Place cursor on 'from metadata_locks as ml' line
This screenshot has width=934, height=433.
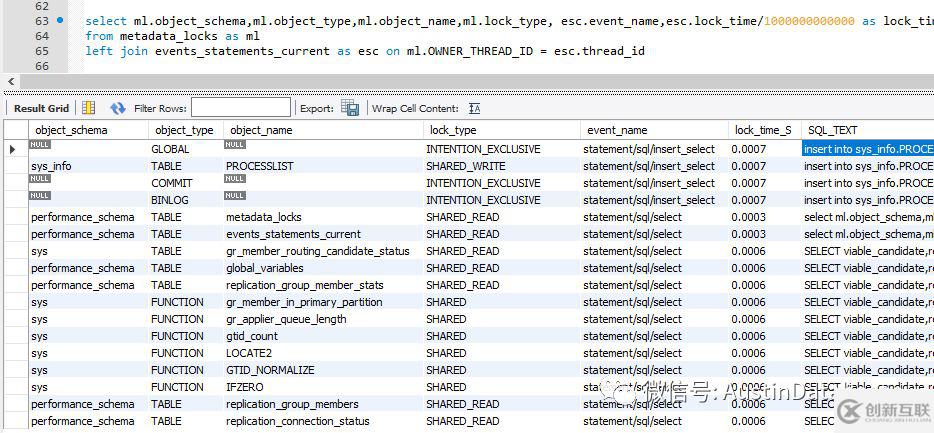pos(173,36)
